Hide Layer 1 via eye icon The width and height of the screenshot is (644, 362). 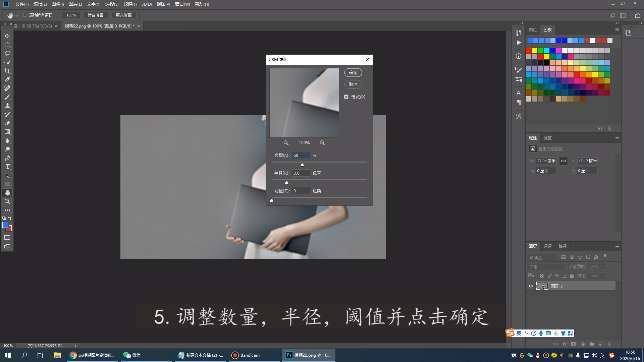tap(531, 286)
